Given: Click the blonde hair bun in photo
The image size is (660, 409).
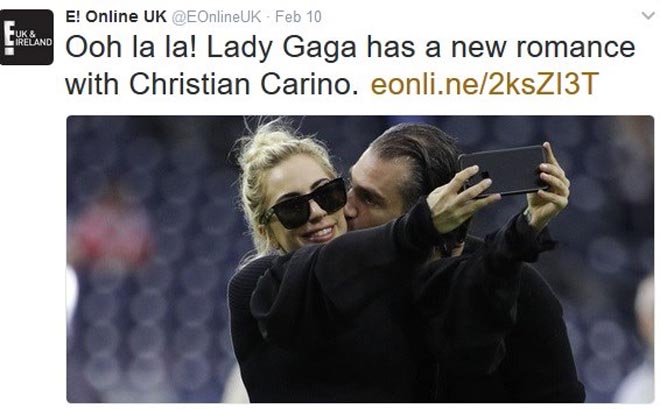Looking at the screenshot, I should (x=271, y=143).
